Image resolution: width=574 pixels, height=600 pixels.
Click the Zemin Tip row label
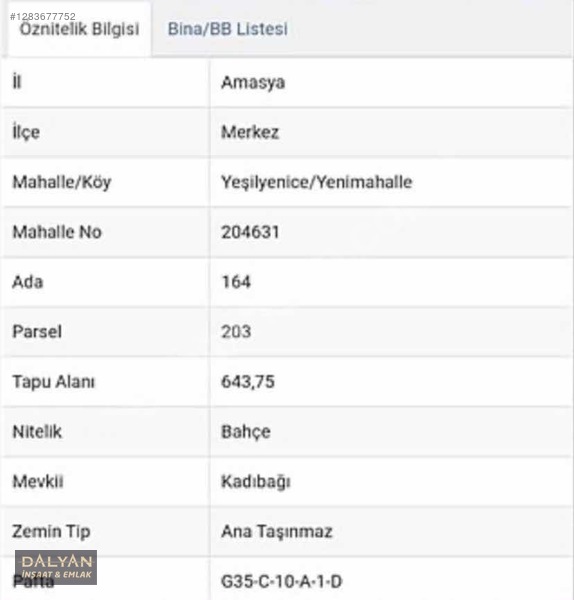(x=51, y=532)
